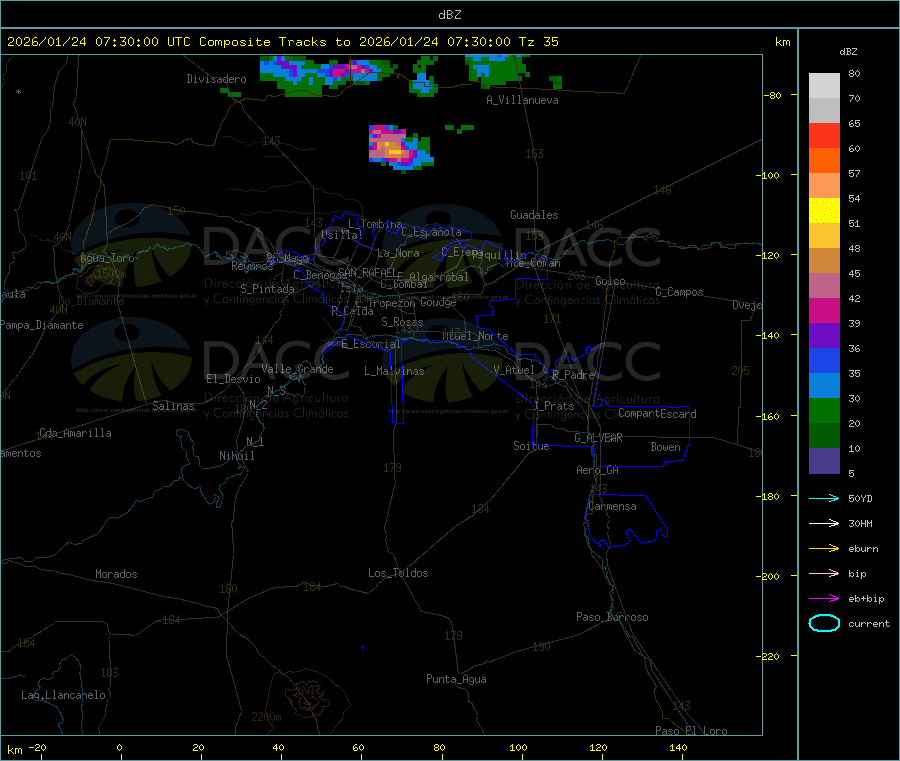Screen dimensions: 900x761
Task: Click the 'CompantEscard' map label
Action: [657, 414]
